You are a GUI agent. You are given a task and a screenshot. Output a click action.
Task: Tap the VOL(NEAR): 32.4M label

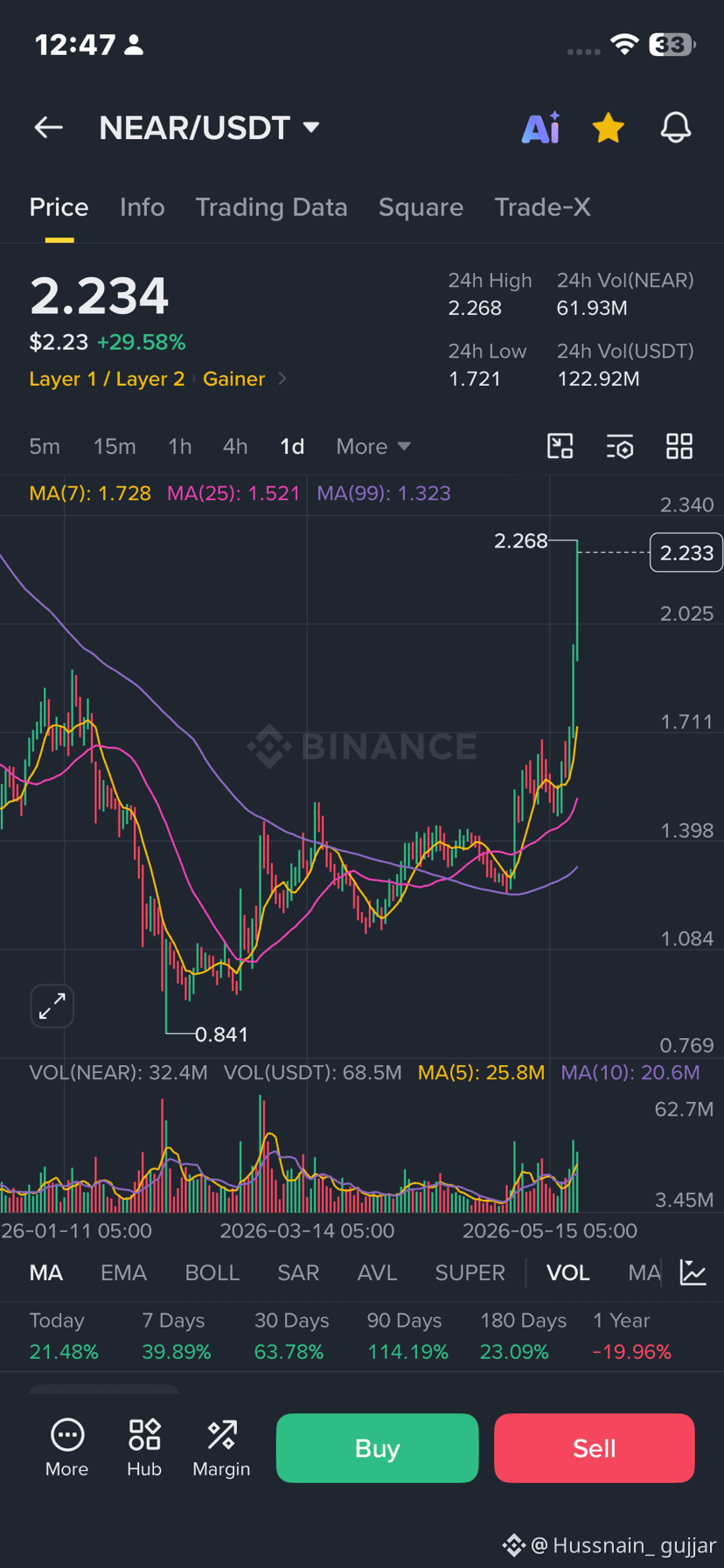(118, 1073)
